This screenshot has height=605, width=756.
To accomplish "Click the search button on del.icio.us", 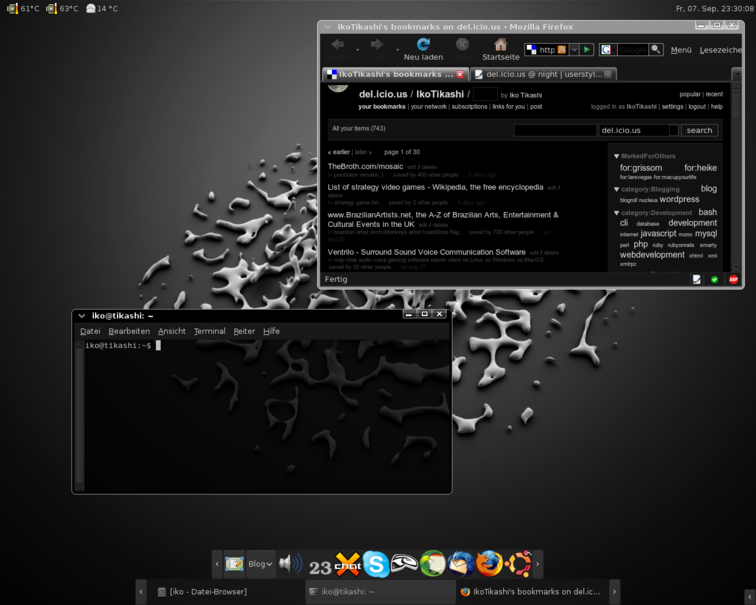I will point(699,130).
